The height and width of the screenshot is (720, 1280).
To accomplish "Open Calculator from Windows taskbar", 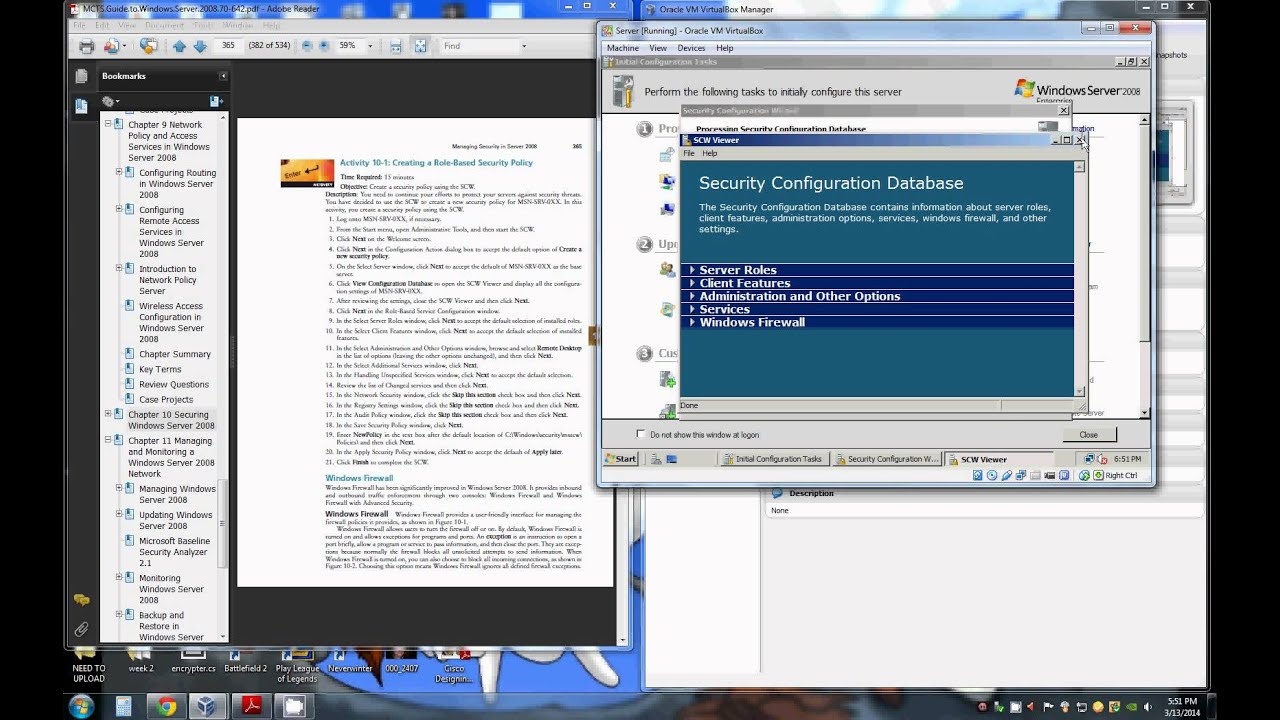I will (x=123, y=706).
